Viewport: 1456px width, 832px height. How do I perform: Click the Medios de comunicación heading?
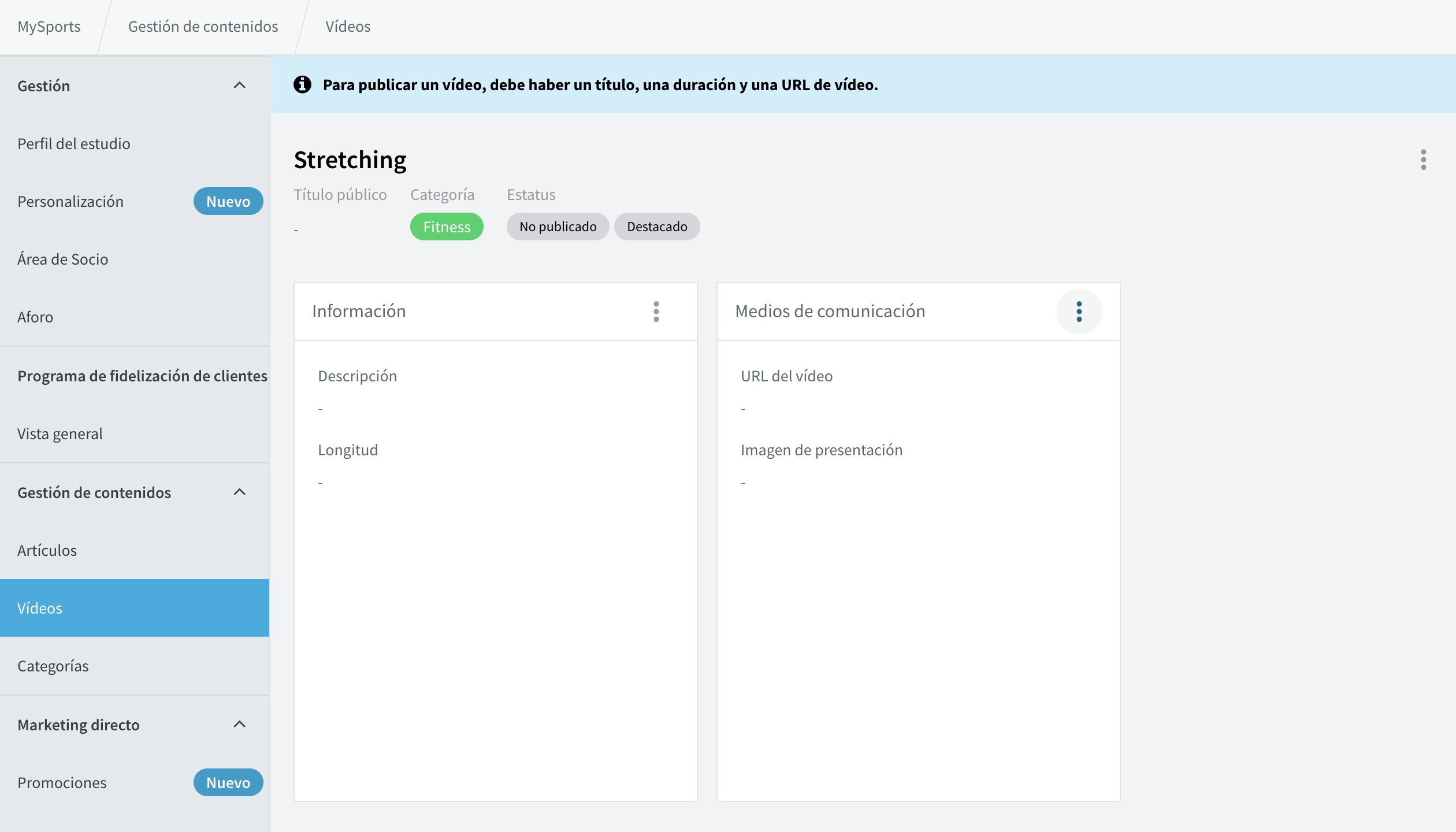pos(830,311)
